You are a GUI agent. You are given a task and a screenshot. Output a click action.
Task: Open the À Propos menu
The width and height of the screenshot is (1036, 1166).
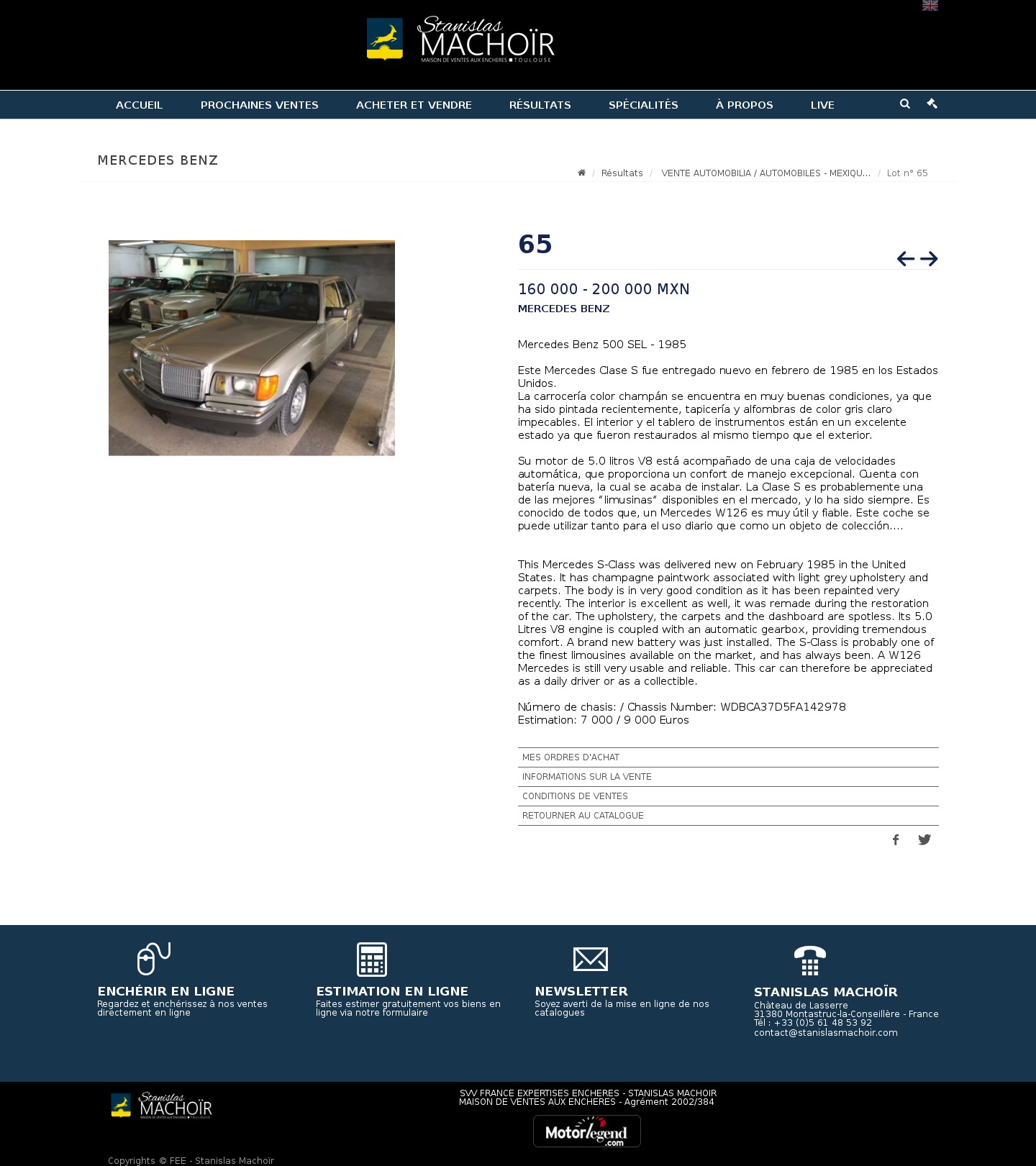click(745, 105)
